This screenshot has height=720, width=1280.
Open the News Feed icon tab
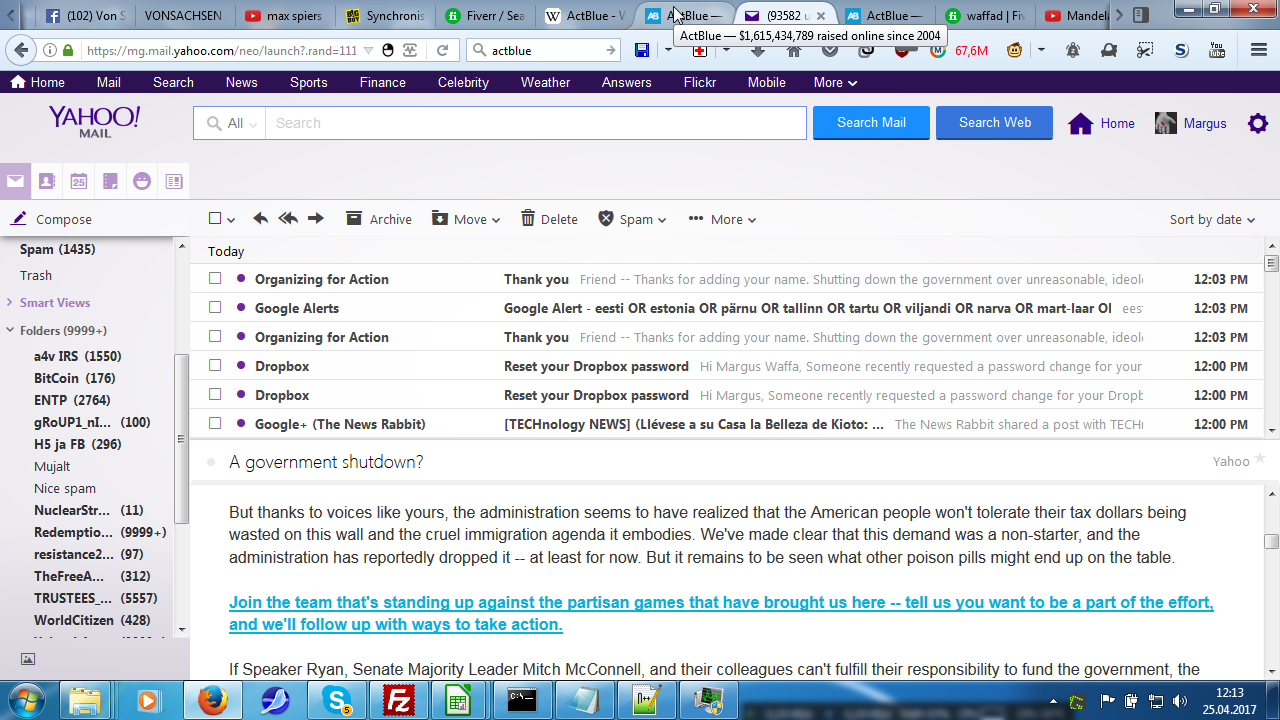point(174,181)
